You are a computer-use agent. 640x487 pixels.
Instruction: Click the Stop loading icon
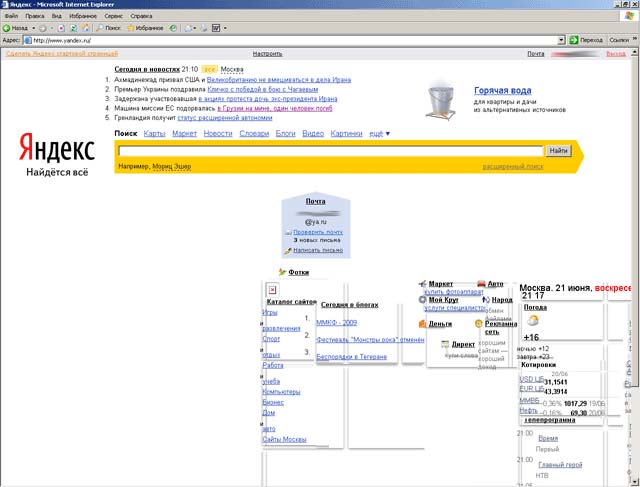(61, 28)
